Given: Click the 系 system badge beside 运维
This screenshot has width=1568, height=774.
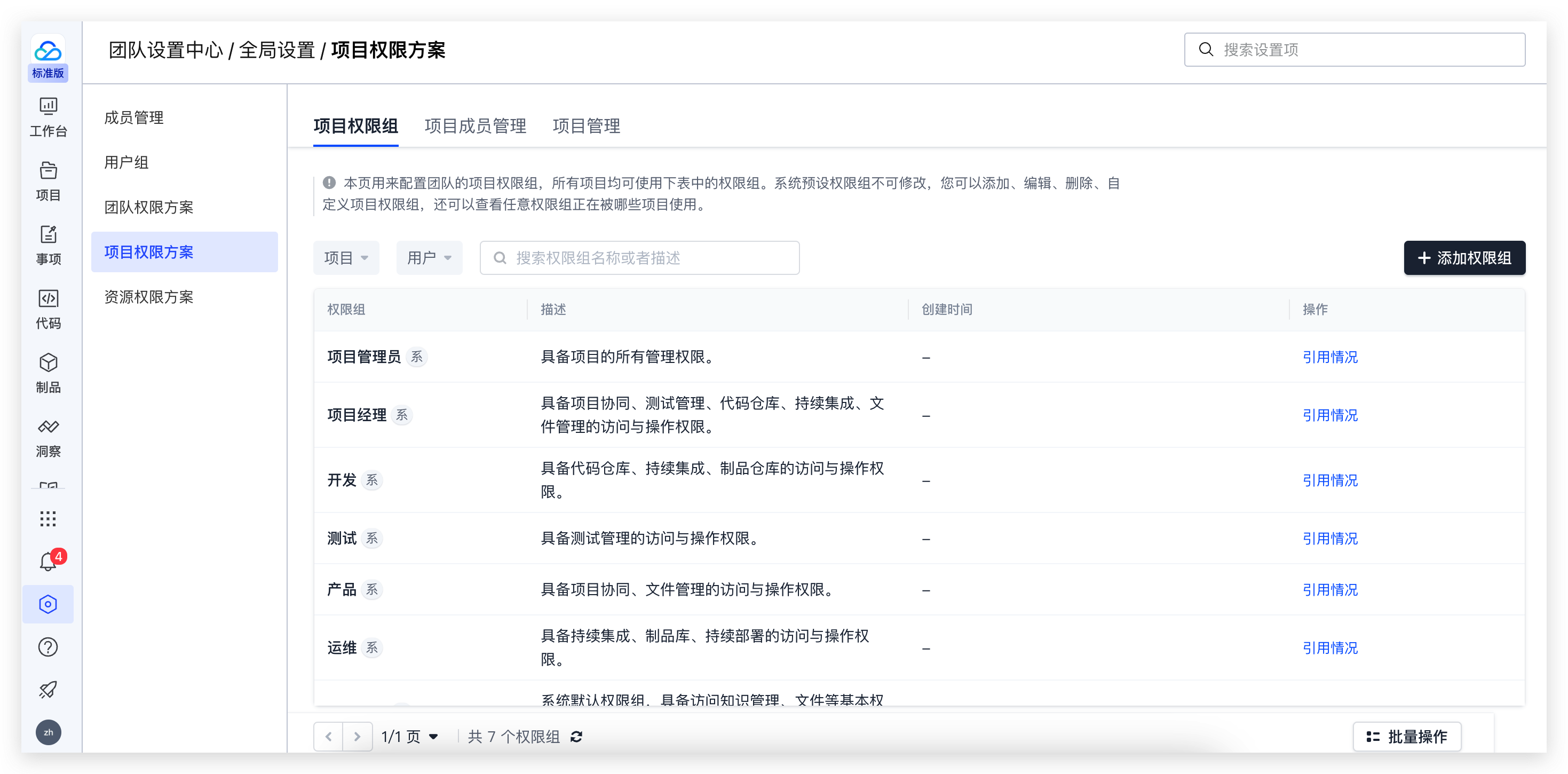Looking at the screenshot, I should coord(372,647).
